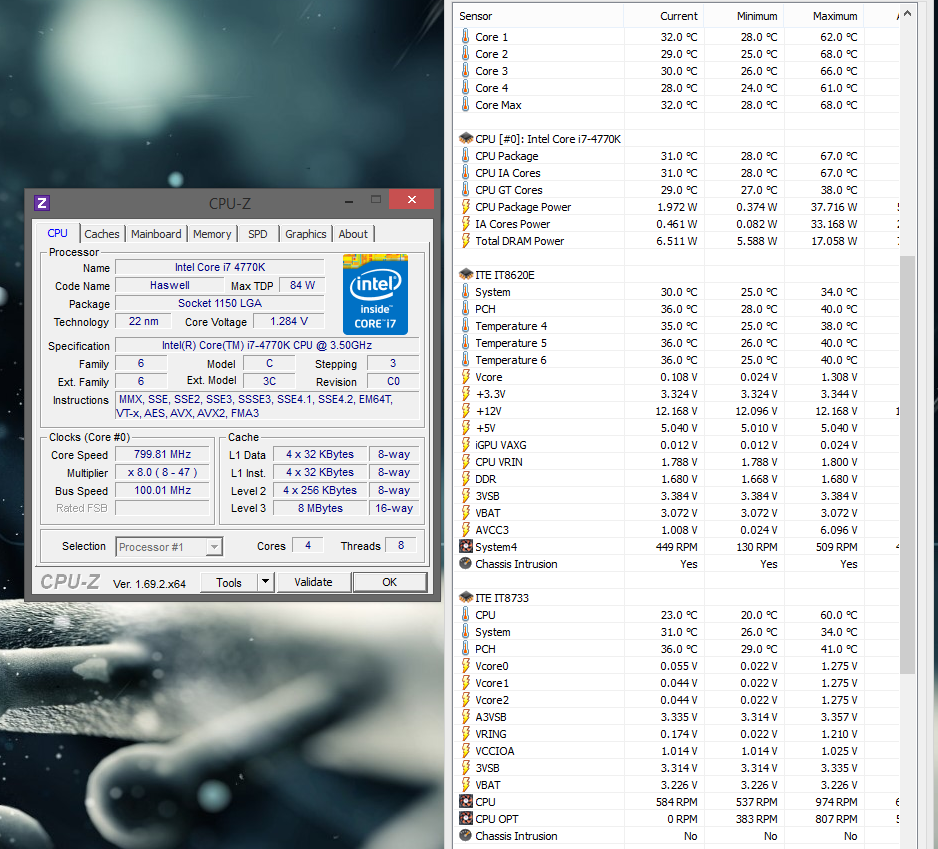This screenshot has width=938, height=849.
Task: Select the DDR voltage sensor row
Action: (677, 479)
